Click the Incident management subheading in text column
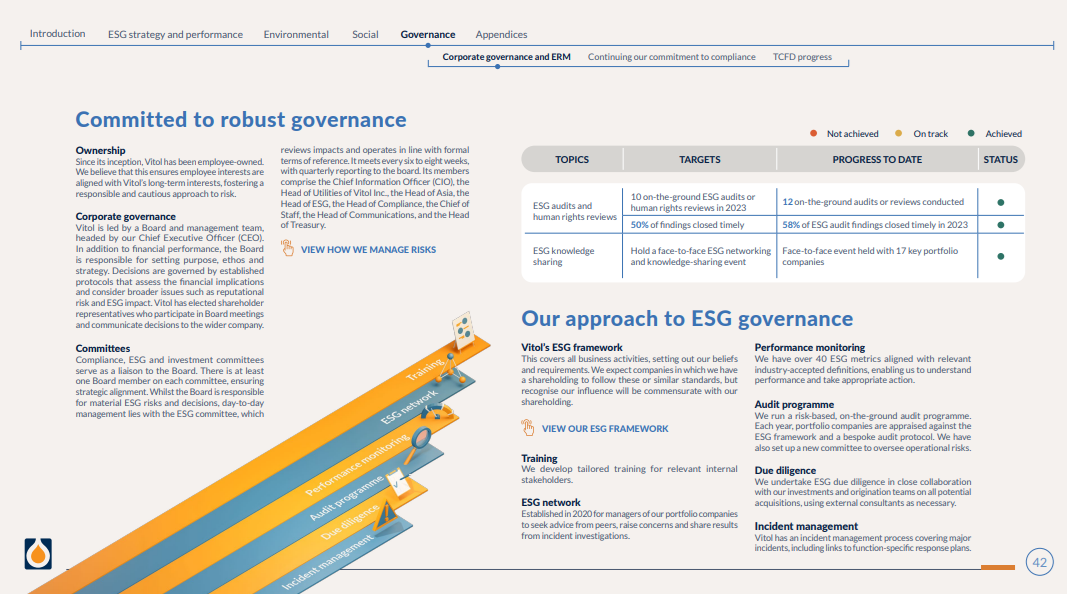The height and width of the screenshot is (594, 1067). pyautogui.click(x=806, y=526)
